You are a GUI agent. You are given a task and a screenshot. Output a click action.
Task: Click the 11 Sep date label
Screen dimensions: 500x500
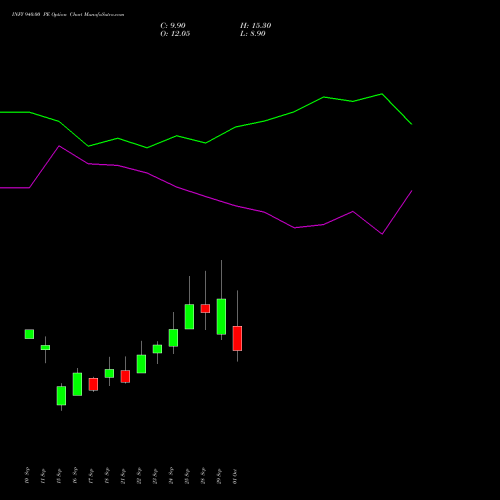[43, 475]
